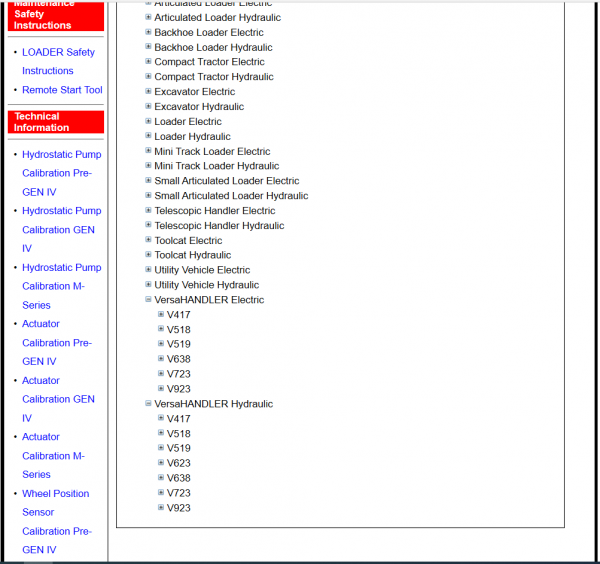The height and width of the screenshot is (564, 600).
Task: Expand the Telescopic Handler Electric node
Action: pyautogui.click(x=148, y=210)
